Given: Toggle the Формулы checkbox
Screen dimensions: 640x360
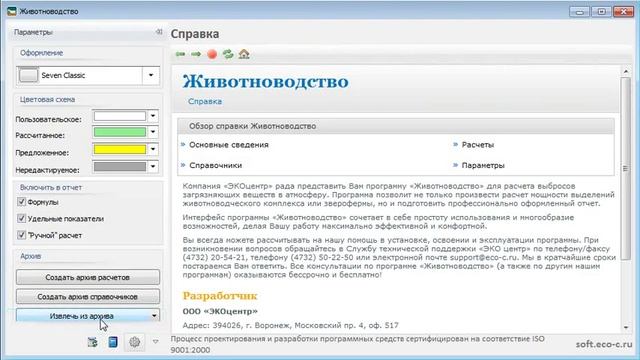Looking at the screenshot, I should click(21, 202).
